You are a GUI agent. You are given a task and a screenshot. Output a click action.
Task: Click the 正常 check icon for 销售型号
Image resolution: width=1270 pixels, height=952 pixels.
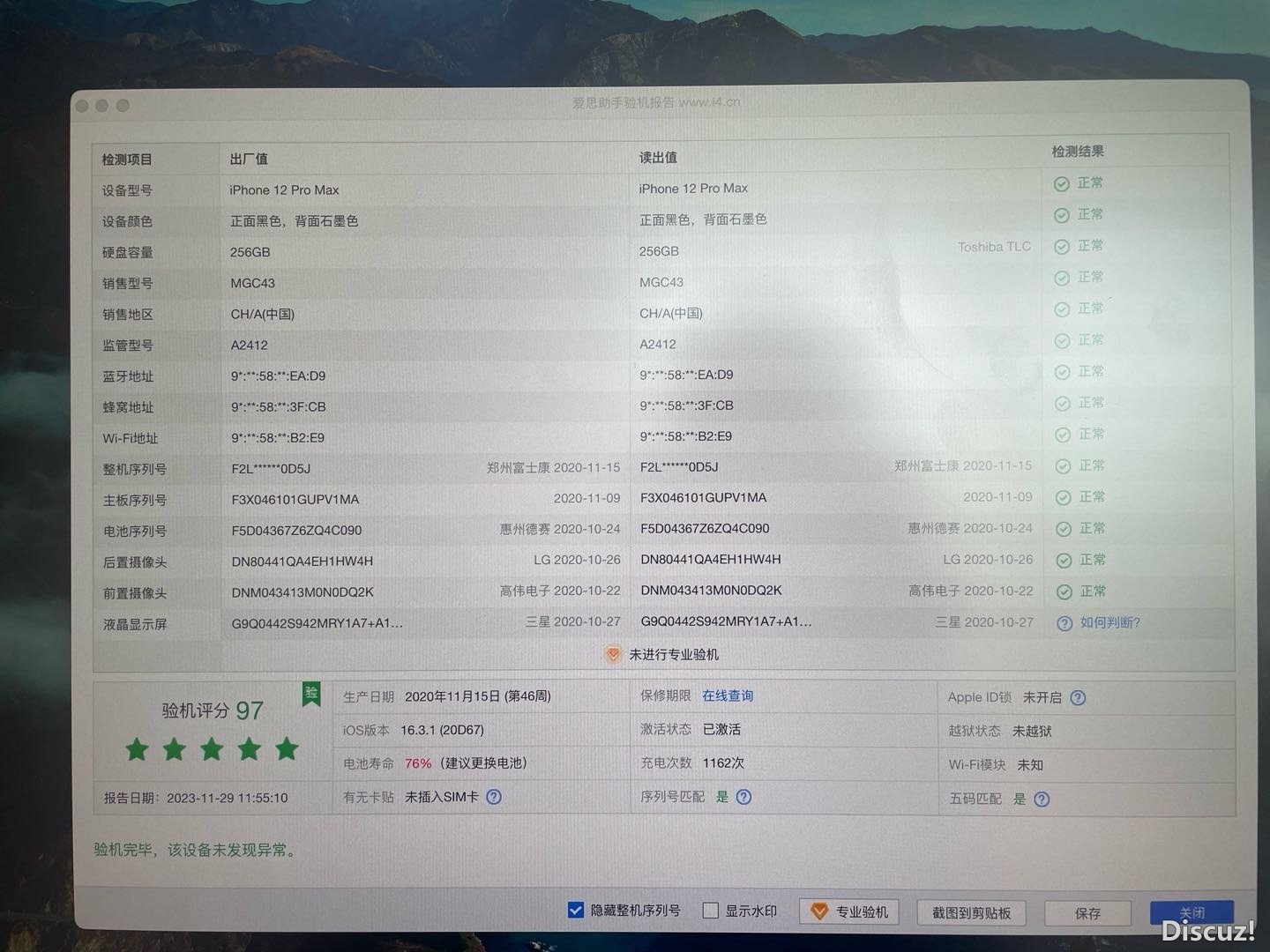(1062, 279)
